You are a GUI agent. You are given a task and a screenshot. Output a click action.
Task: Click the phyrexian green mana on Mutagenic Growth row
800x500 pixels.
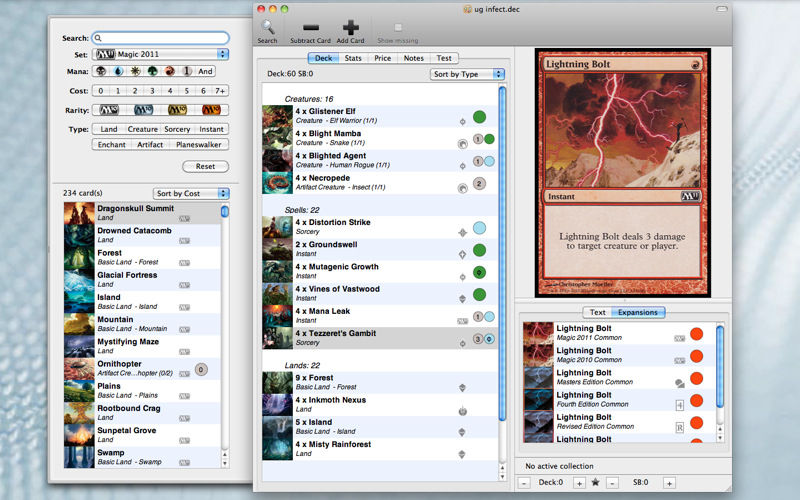coord(479,272)
